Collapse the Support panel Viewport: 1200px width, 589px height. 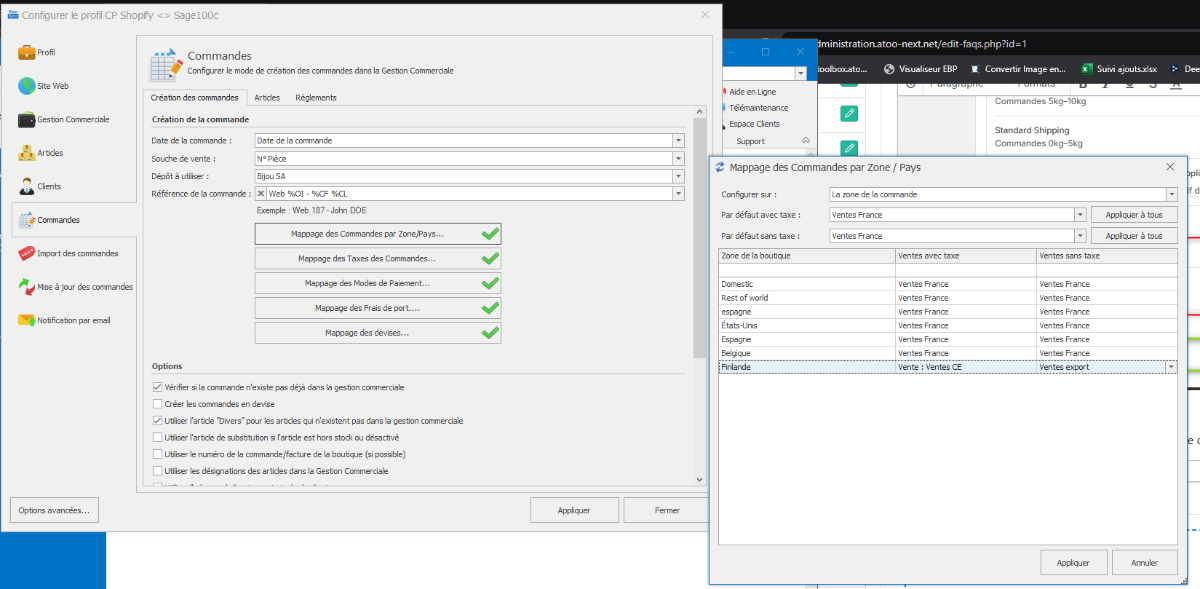point(806,141)
